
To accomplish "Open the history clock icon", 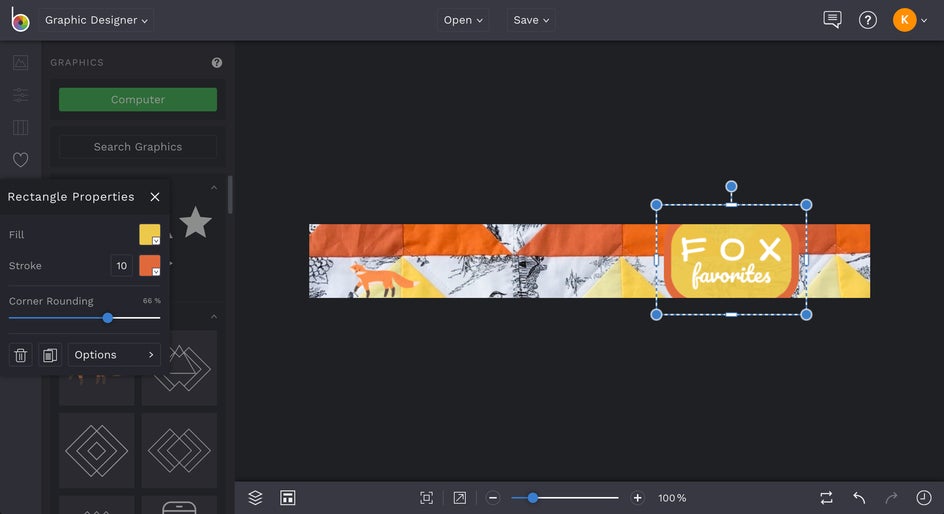I will click(x=924, y=498).
